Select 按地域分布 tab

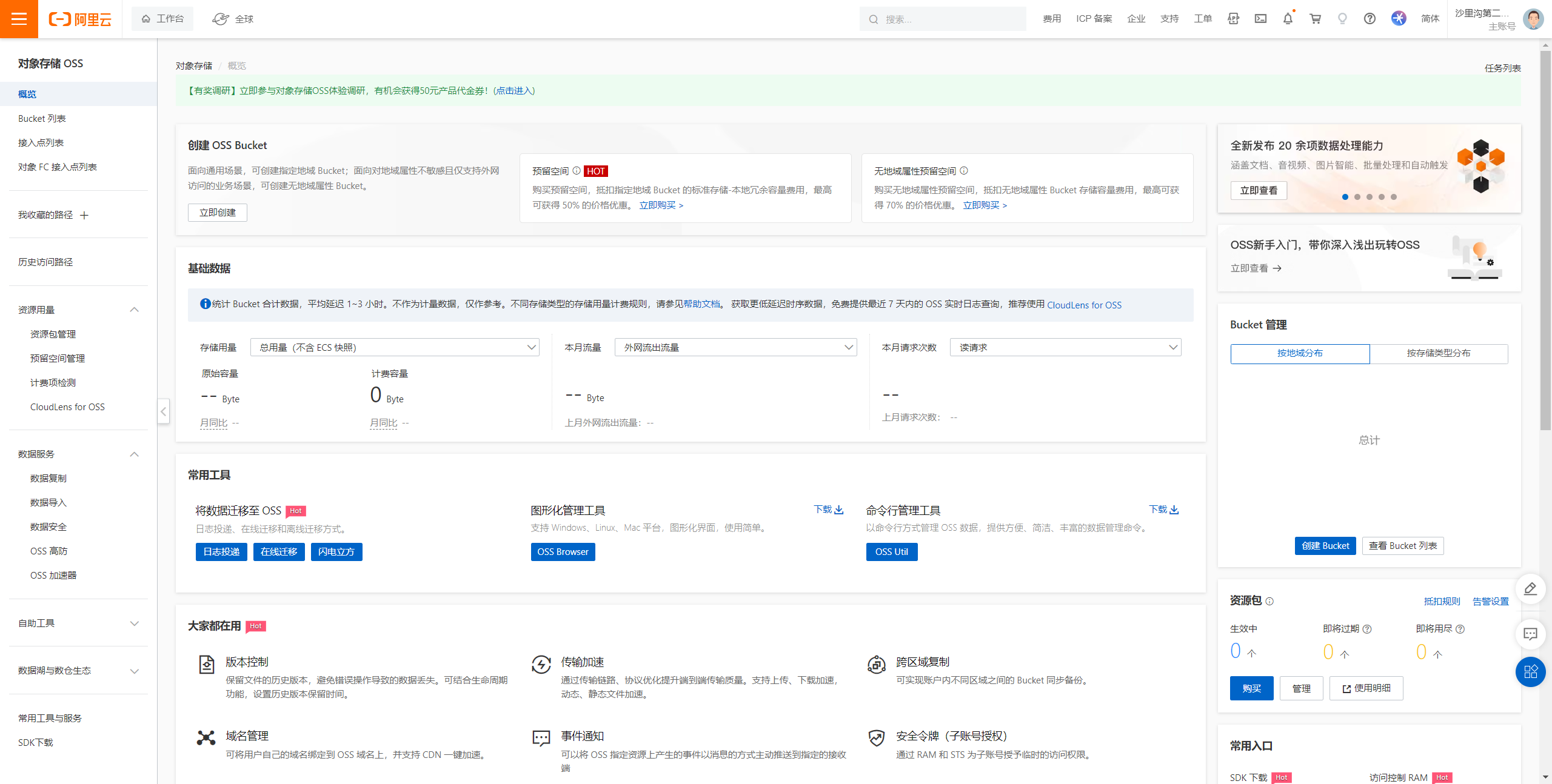(x=1300, y=353)
